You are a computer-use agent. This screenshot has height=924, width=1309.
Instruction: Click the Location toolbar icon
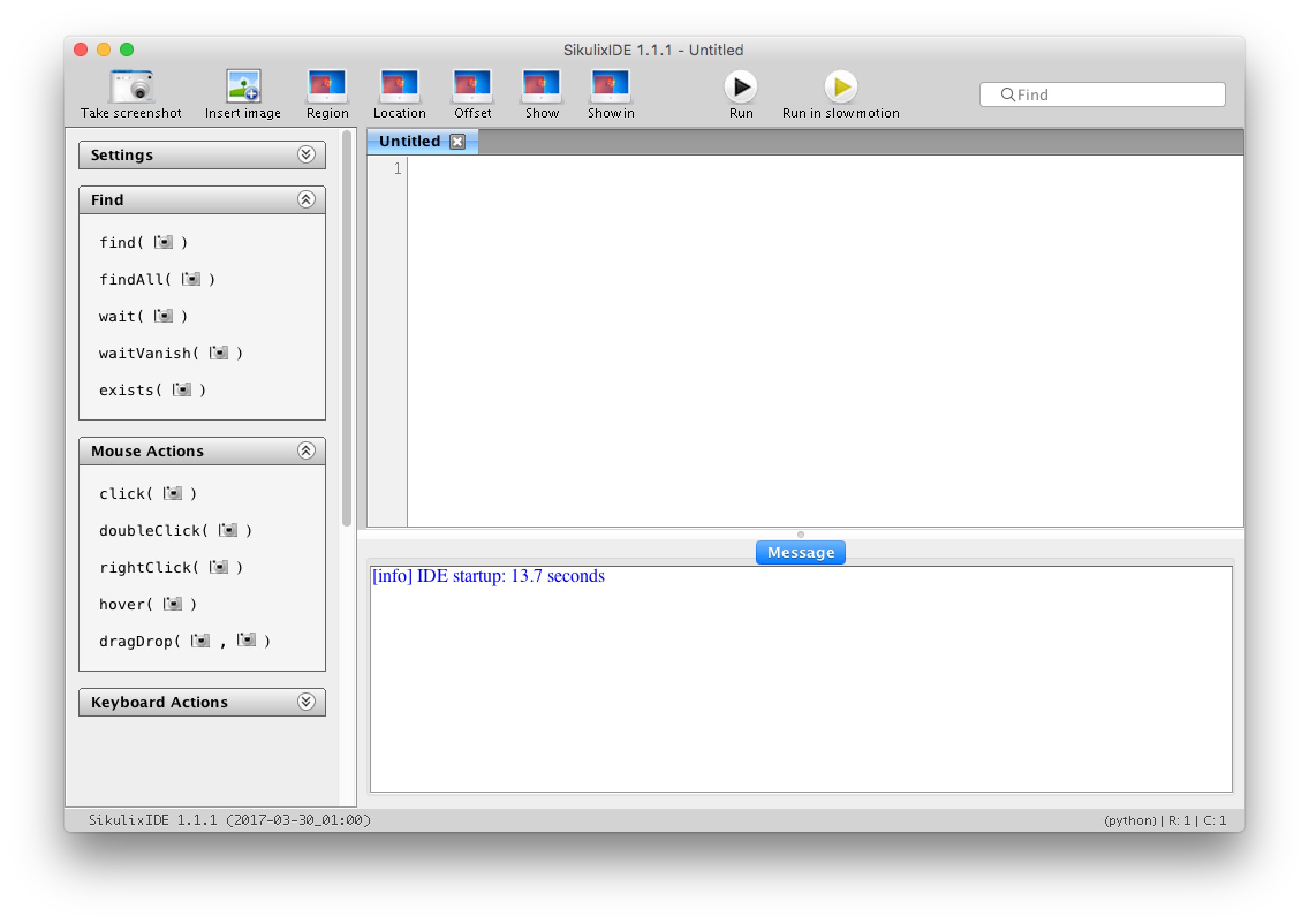click(399, 86)
